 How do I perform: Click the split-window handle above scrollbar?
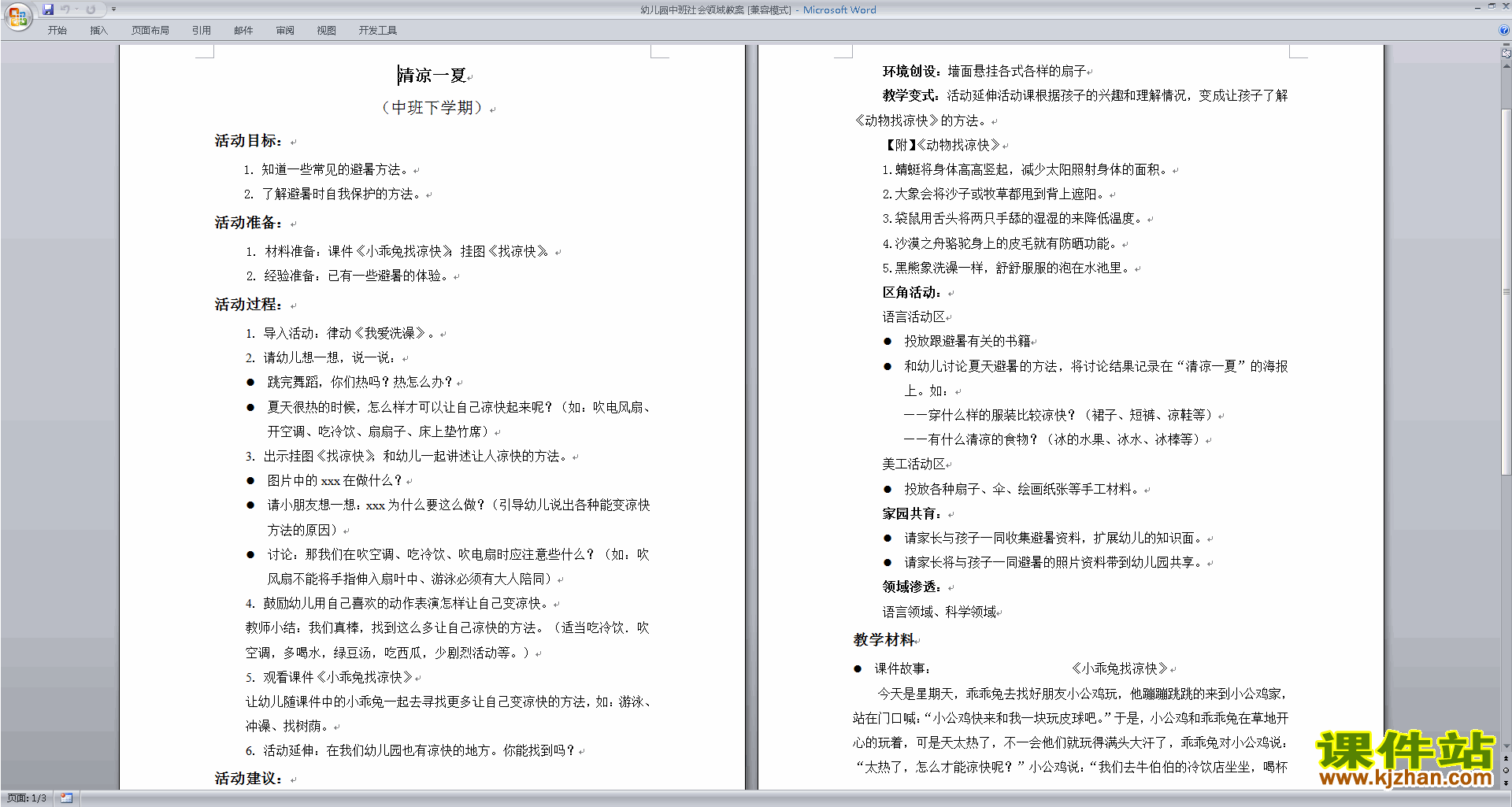[x=1506, y=46]
